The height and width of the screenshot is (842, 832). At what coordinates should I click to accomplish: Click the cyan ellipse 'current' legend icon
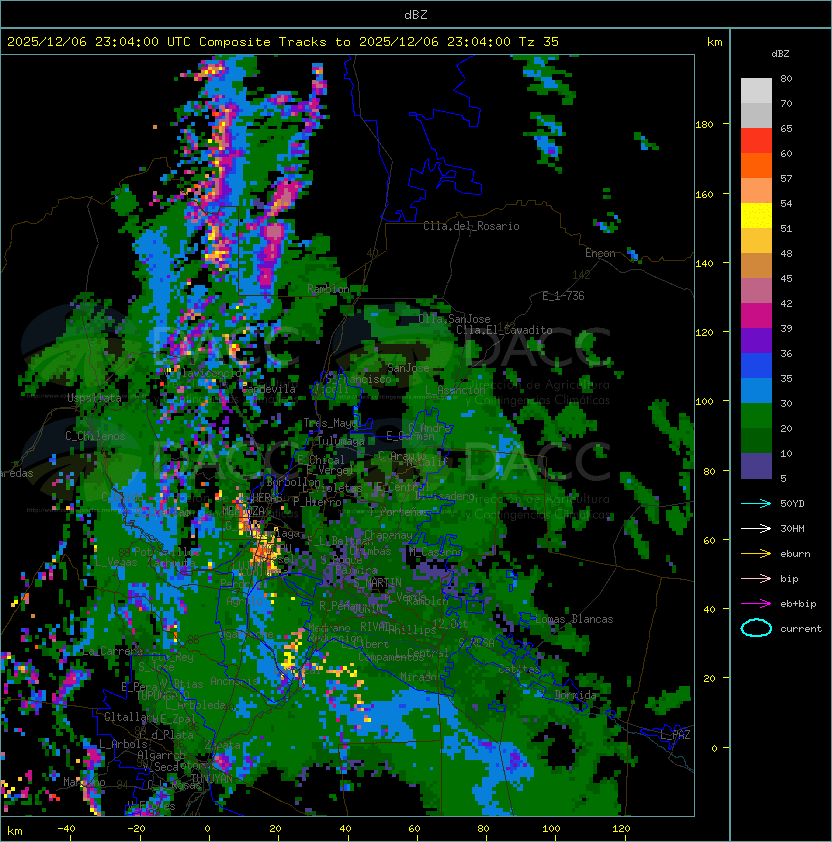coord(756,628)
